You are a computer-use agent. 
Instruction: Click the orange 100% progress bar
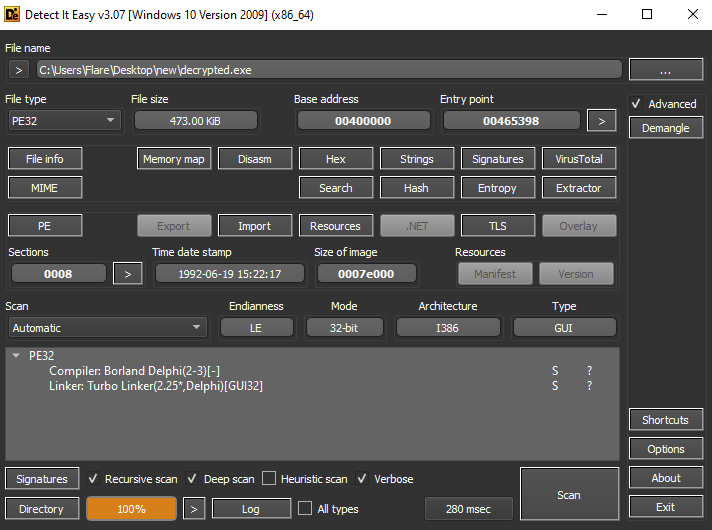coord(131,509)
